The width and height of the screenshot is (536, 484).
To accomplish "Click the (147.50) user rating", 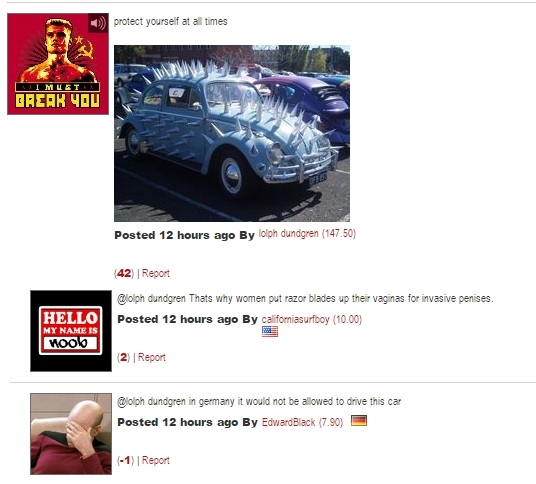I will pyautogui.click(x=339, y=234).
